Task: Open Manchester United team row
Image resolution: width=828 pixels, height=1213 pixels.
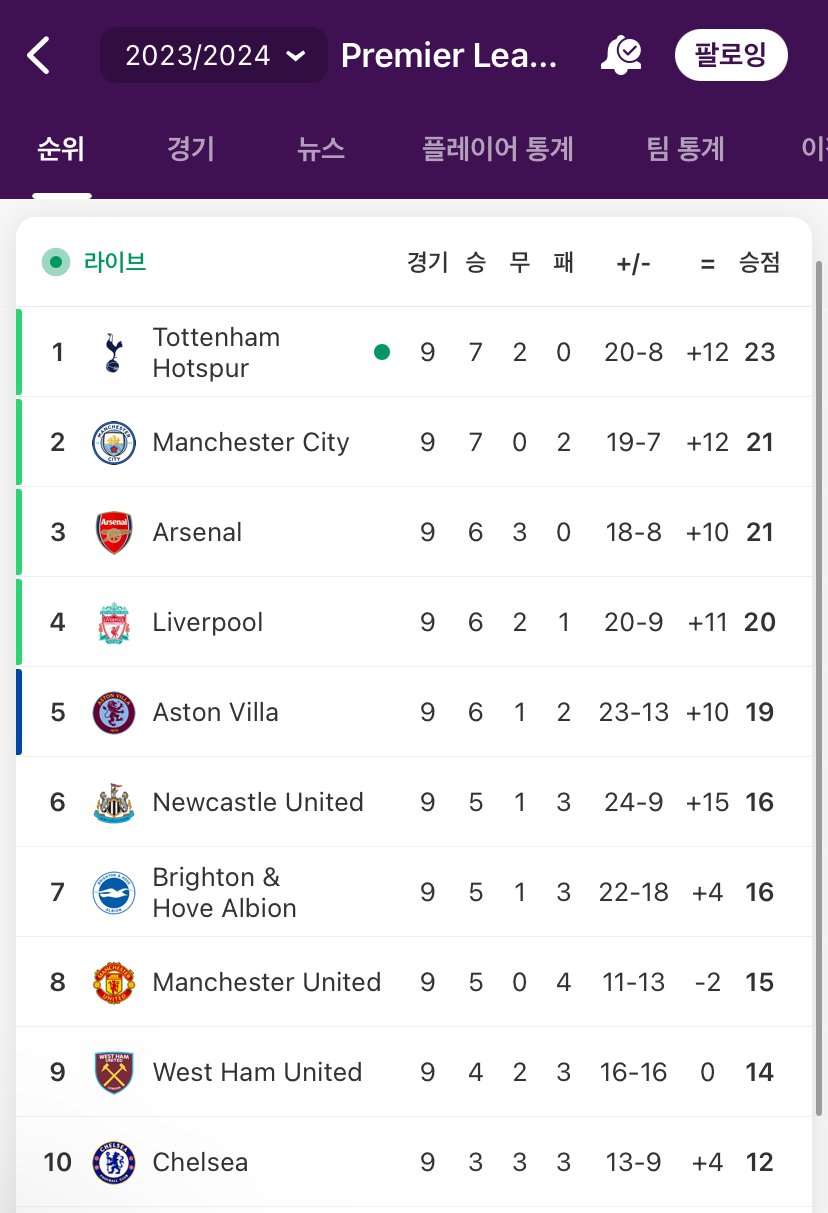Action: pos(414,982)
